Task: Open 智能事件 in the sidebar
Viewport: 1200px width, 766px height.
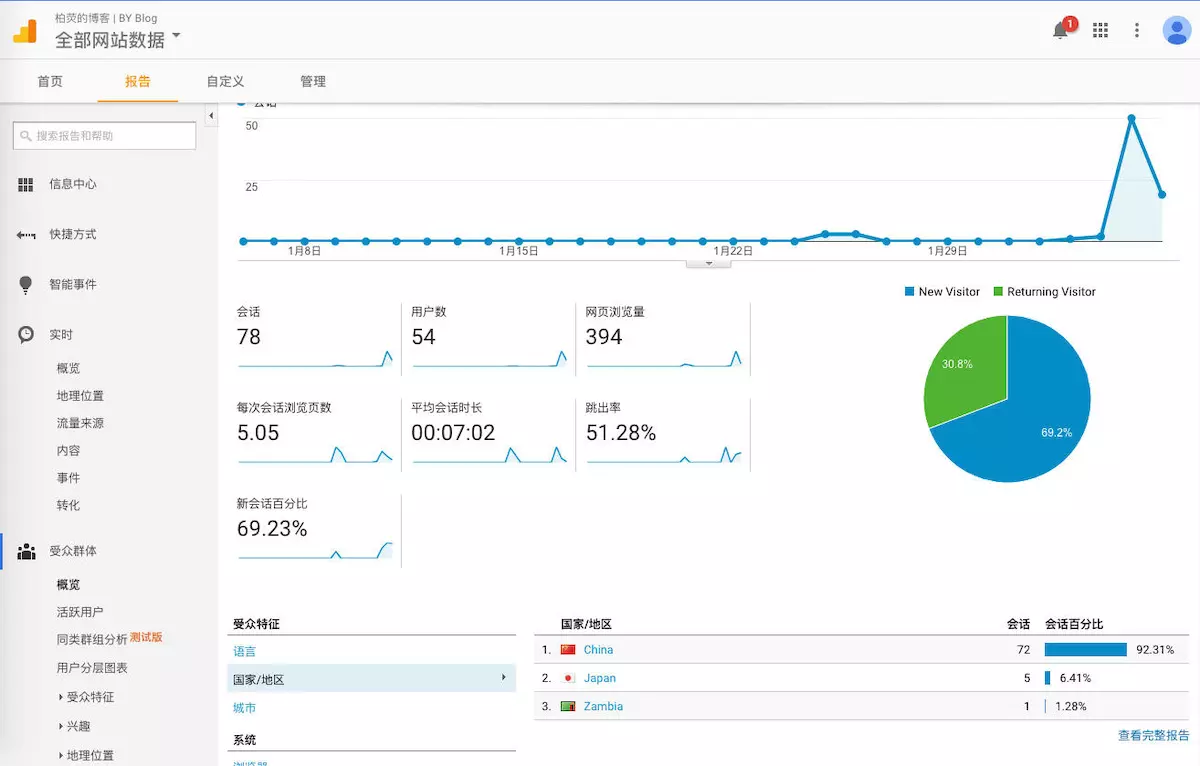Action: [x=73, y=285]
